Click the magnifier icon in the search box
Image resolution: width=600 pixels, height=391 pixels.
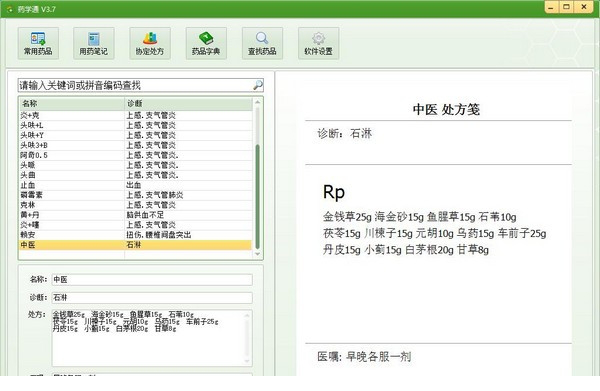pos(258,85)
